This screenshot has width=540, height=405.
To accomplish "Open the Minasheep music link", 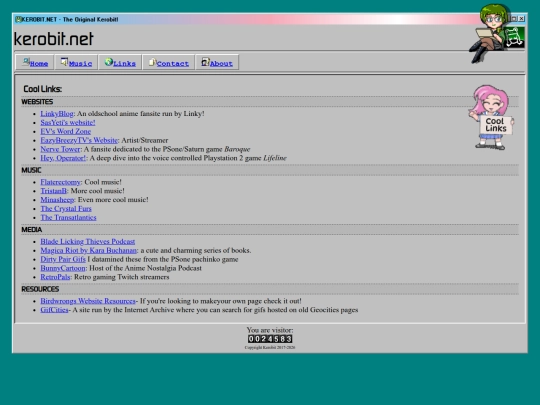I will 57,200.
